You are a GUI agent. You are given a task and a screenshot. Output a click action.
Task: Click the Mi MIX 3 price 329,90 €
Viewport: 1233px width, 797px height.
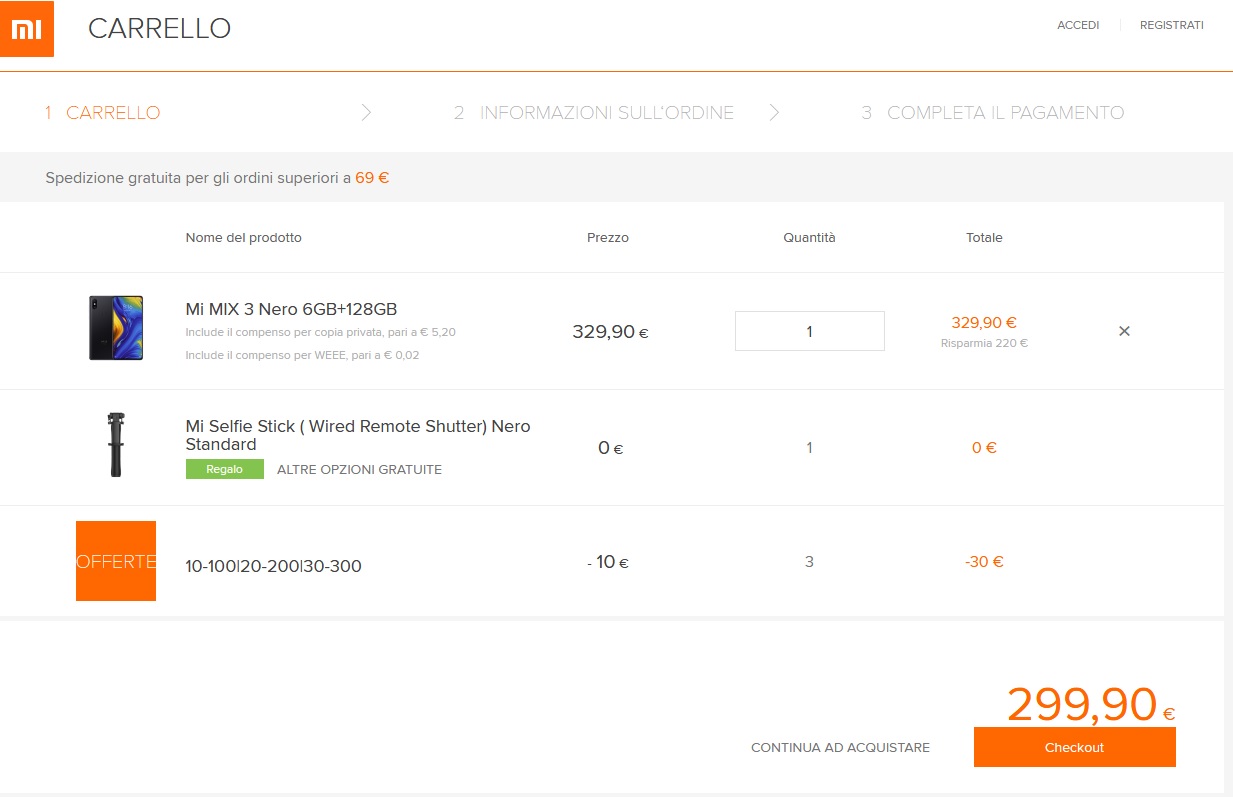click(x=610, y=332)
